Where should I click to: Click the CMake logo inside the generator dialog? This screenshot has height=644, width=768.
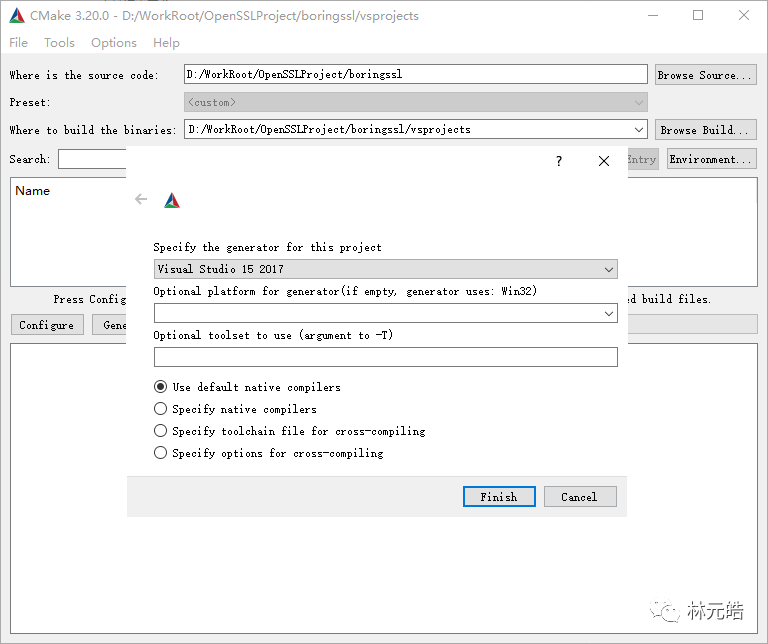tap(172, 200)
